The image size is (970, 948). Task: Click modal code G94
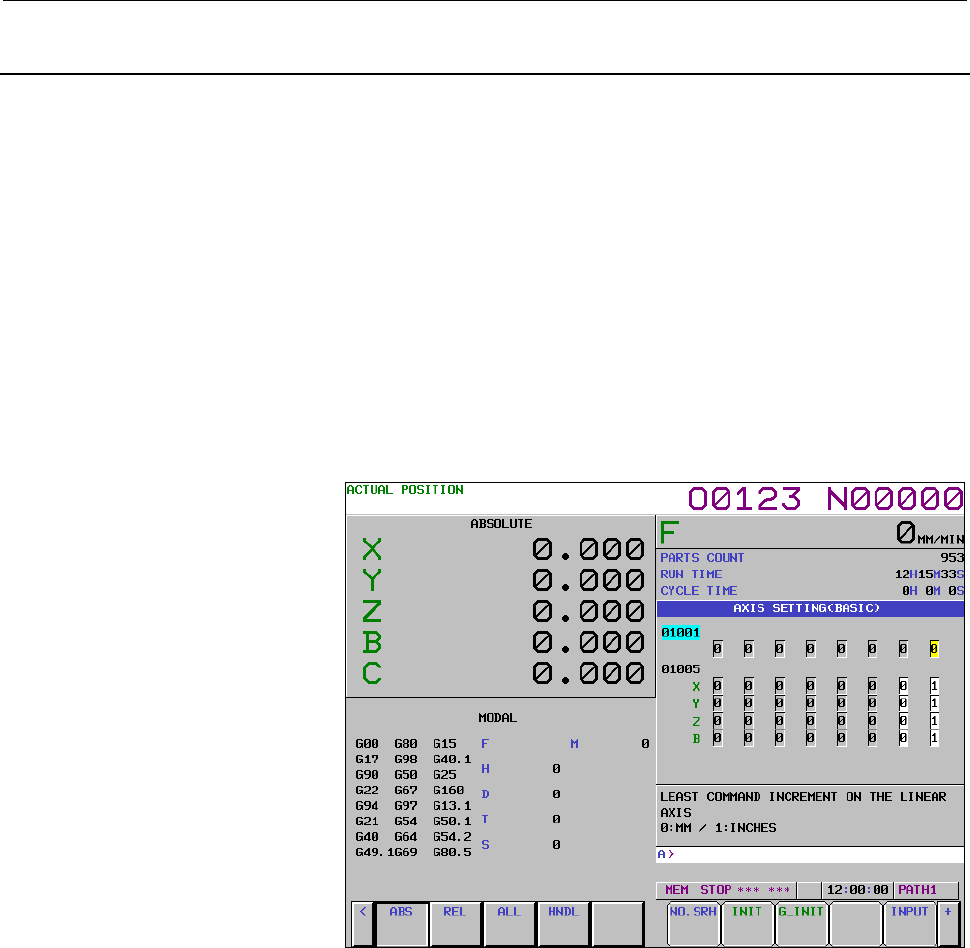point(367,806)
